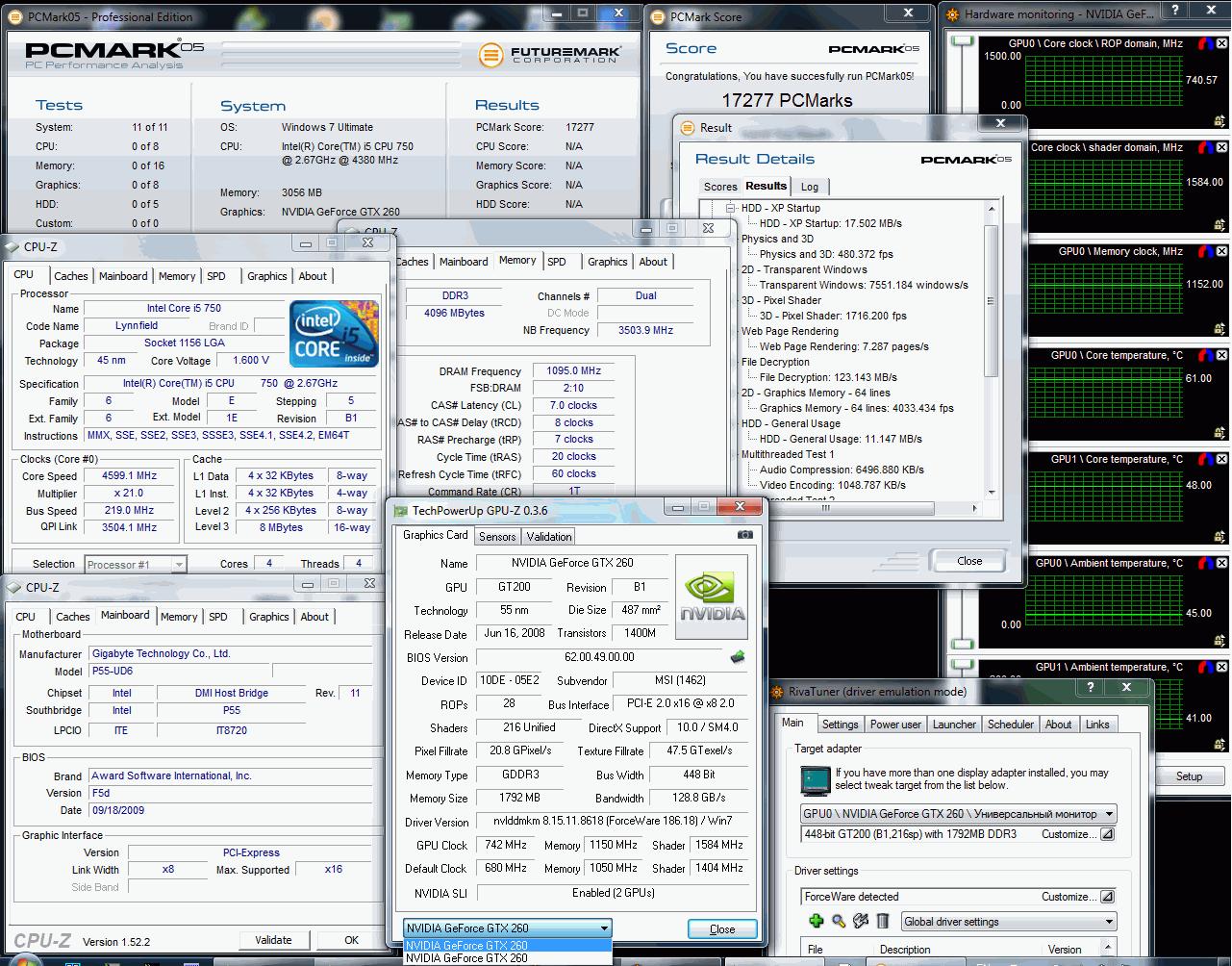
Task: Click 'Transparent Windows: 7551.184 windows/s' row
Action: [864, 285]
